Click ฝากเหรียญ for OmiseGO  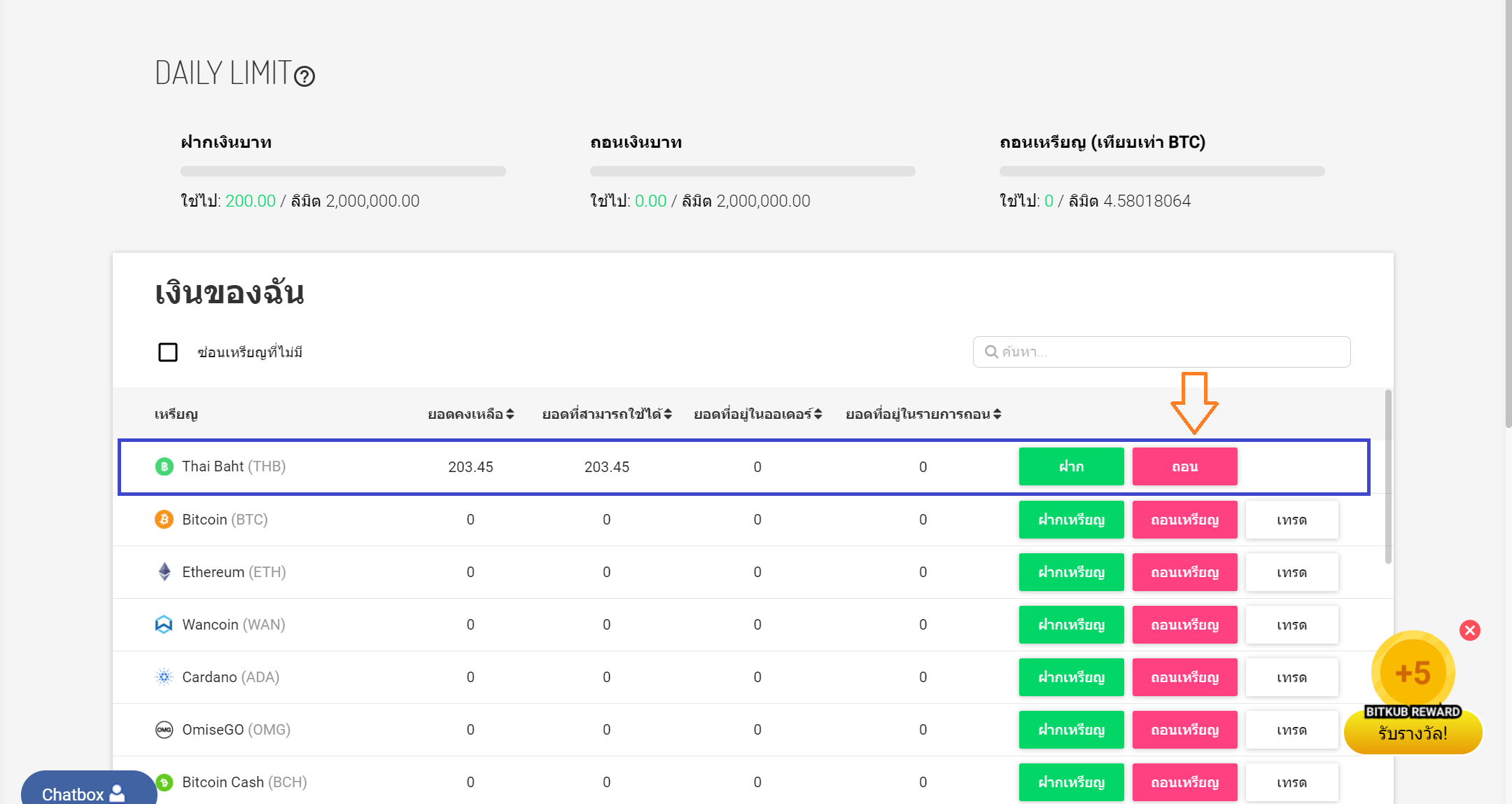1071,730
